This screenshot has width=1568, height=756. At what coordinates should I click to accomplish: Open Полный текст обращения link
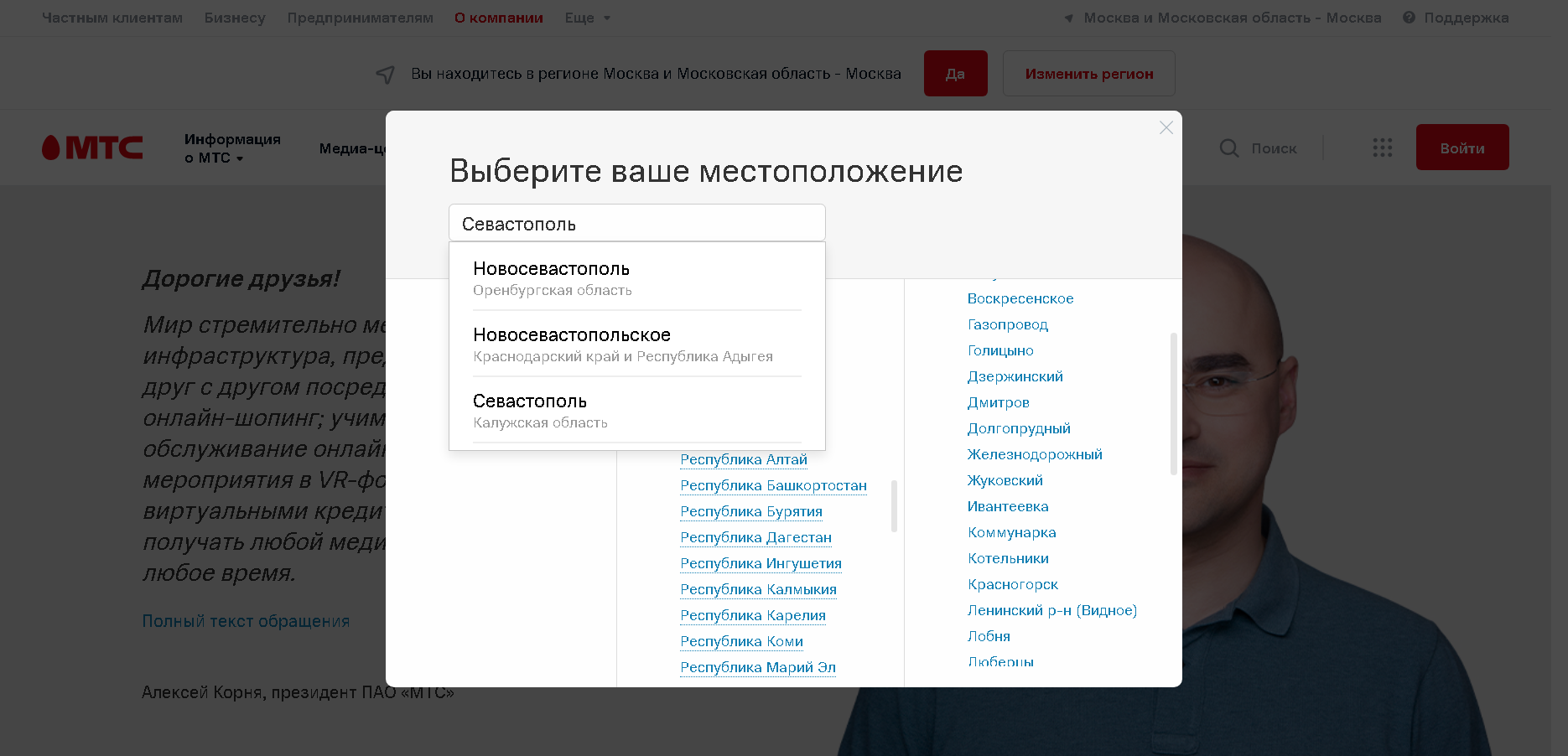(x=246, y=621)
